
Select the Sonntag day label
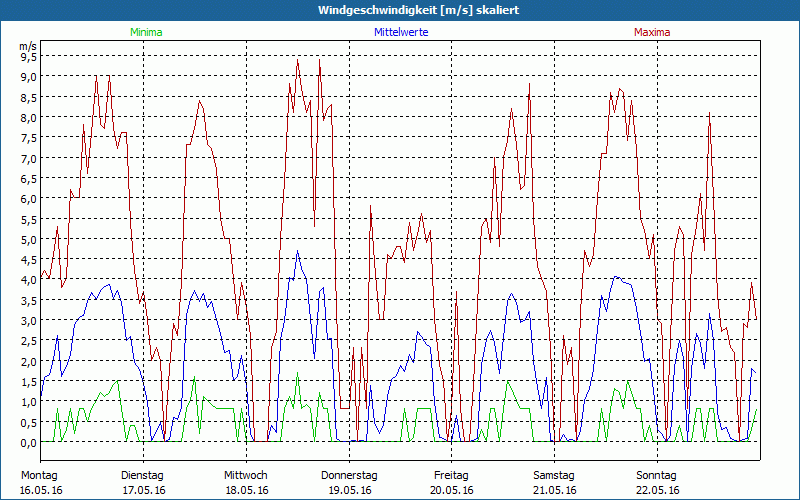pos(657,475)
